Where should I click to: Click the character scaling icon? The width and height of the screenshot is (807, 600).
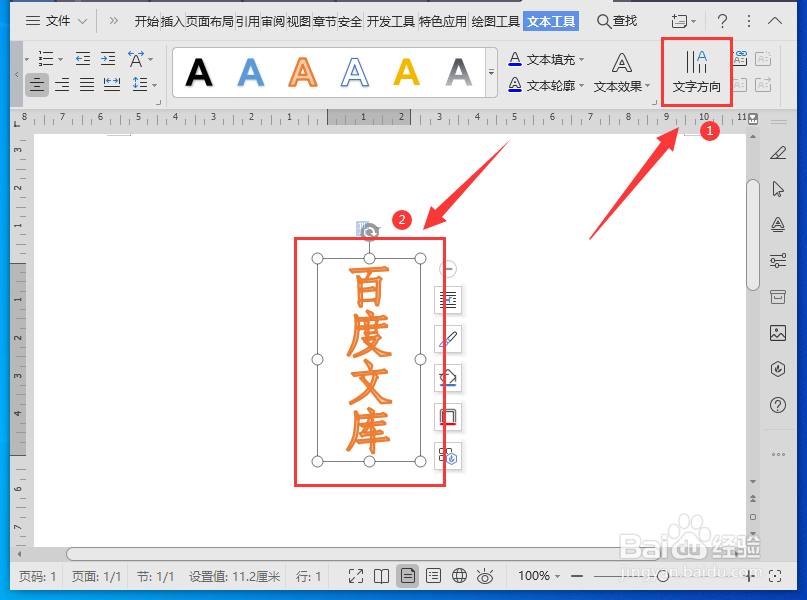[136, 59]
